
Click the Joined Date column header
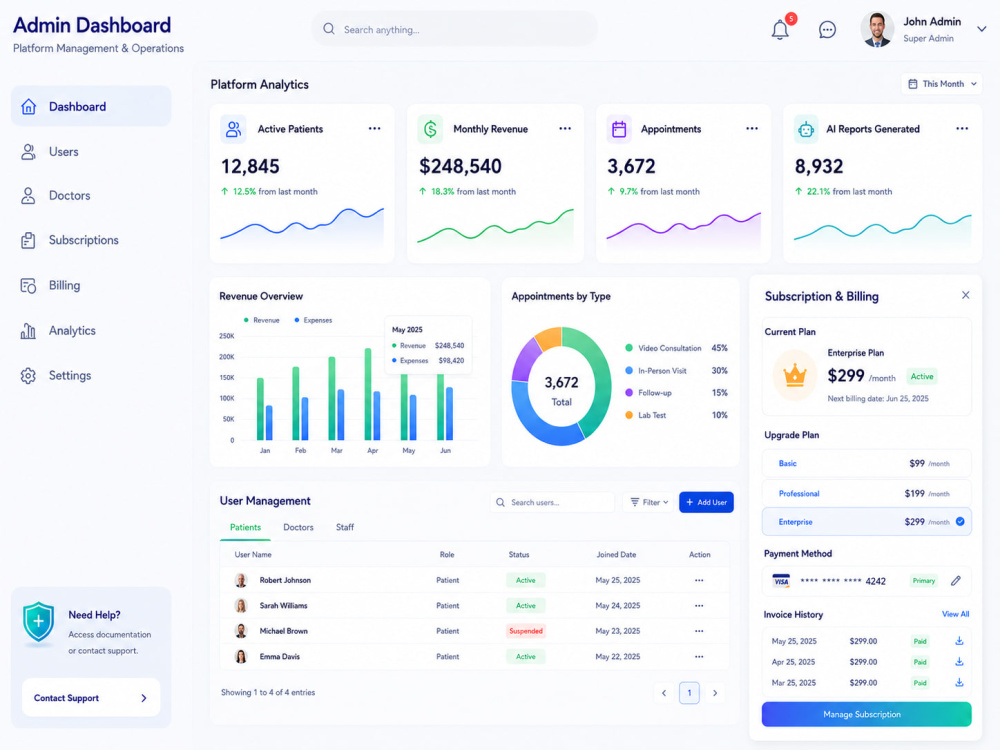pos(616,555)
